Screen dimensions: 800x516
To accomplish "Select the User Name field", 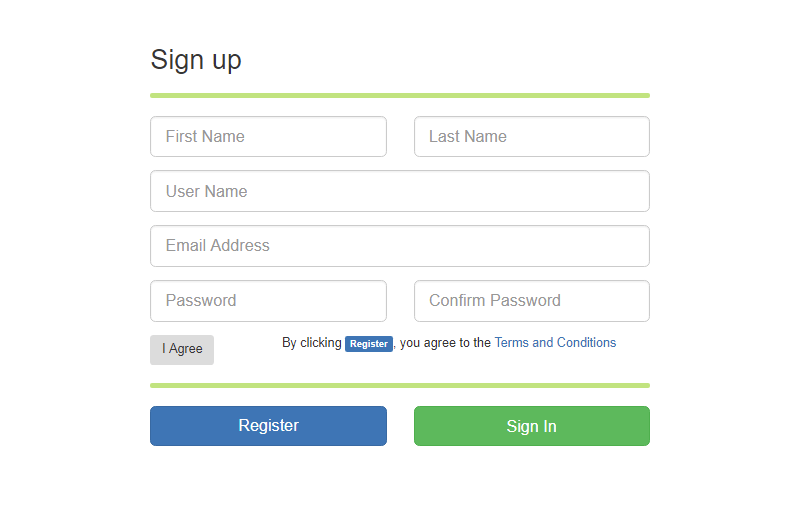I will 399,191.
